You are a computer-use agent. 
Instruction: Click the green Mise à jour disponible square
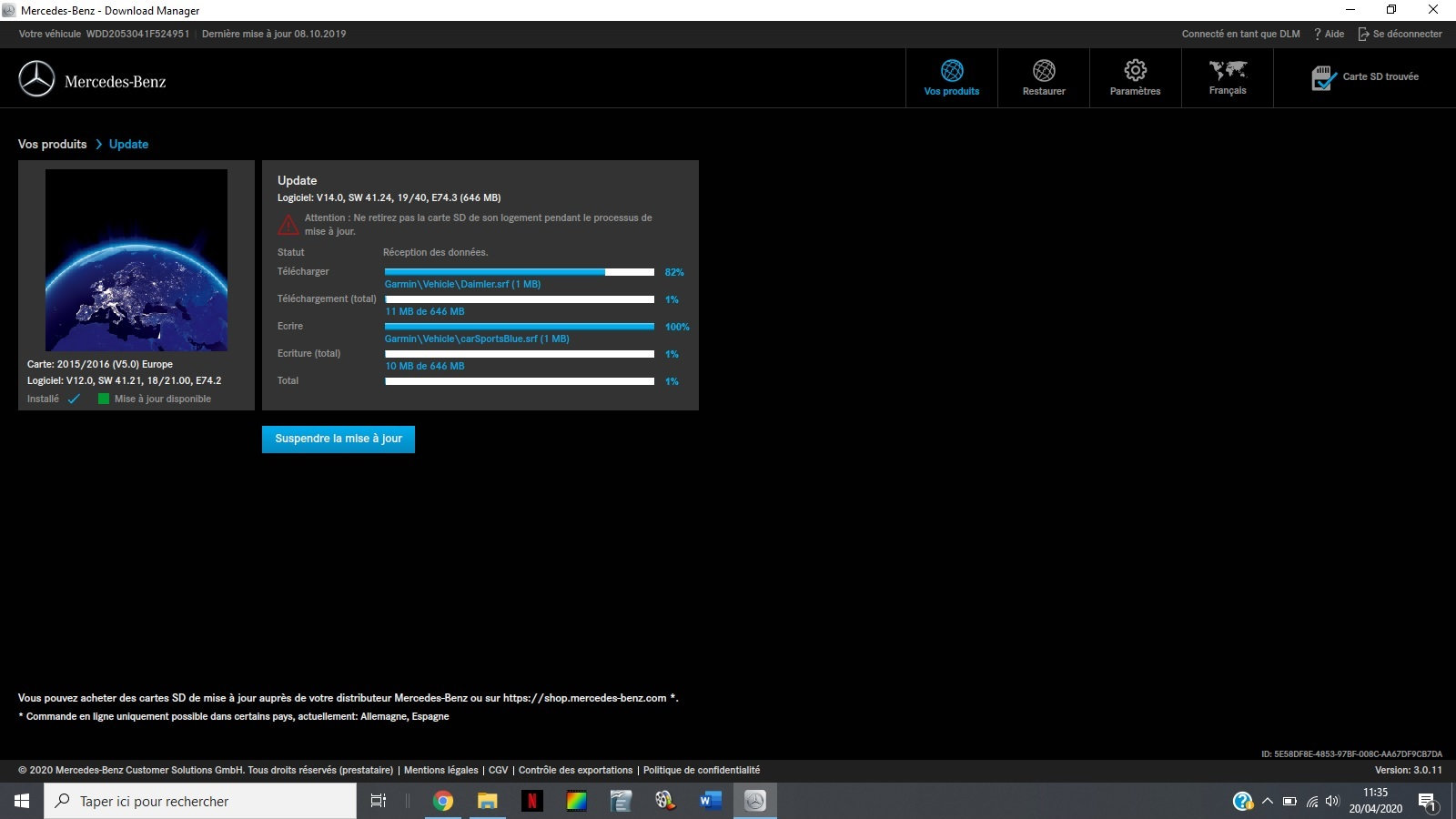[104, 399]
